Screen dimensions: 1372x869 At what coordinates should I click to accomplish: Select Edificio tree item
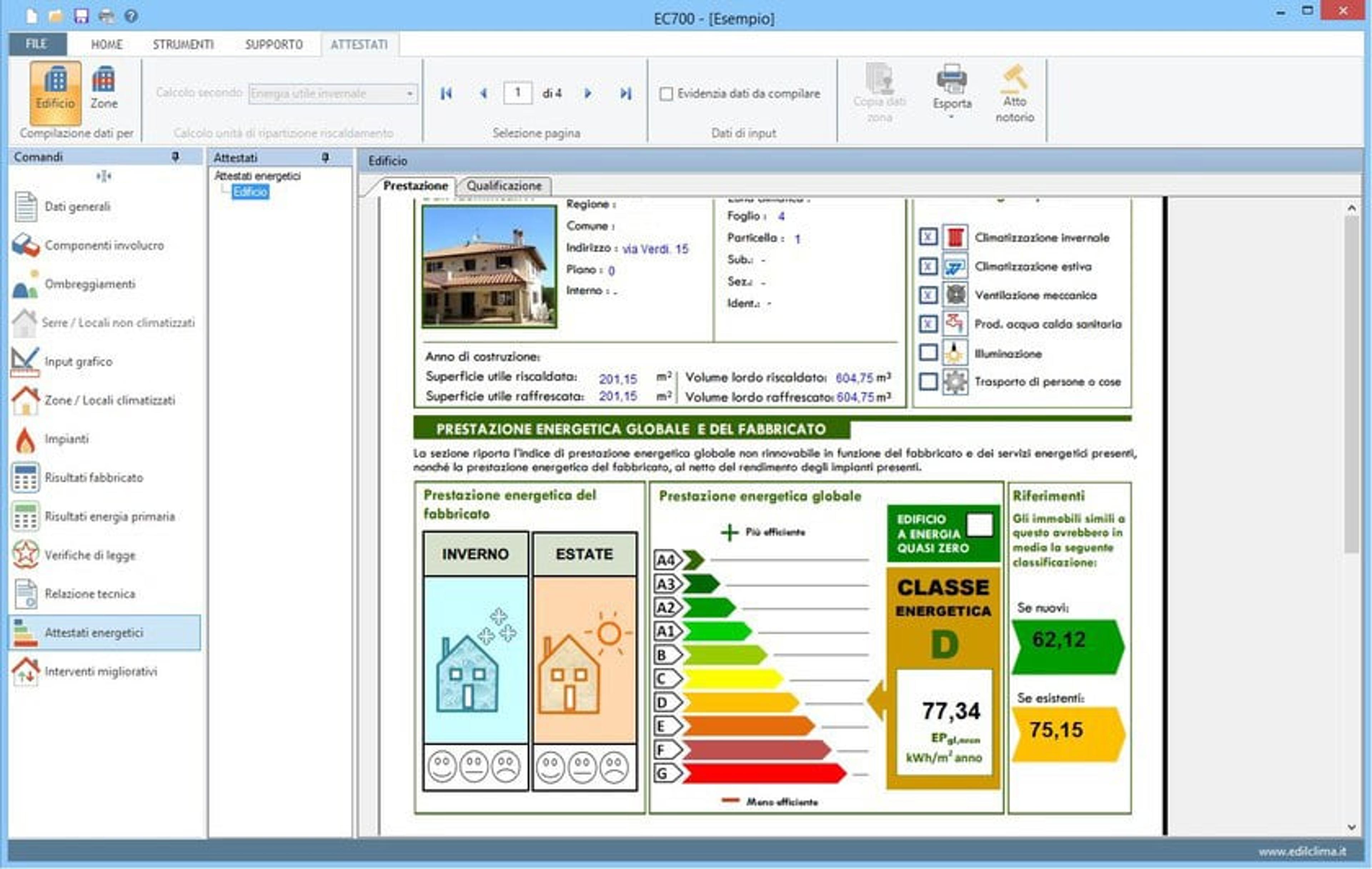(x=250, y=192)
